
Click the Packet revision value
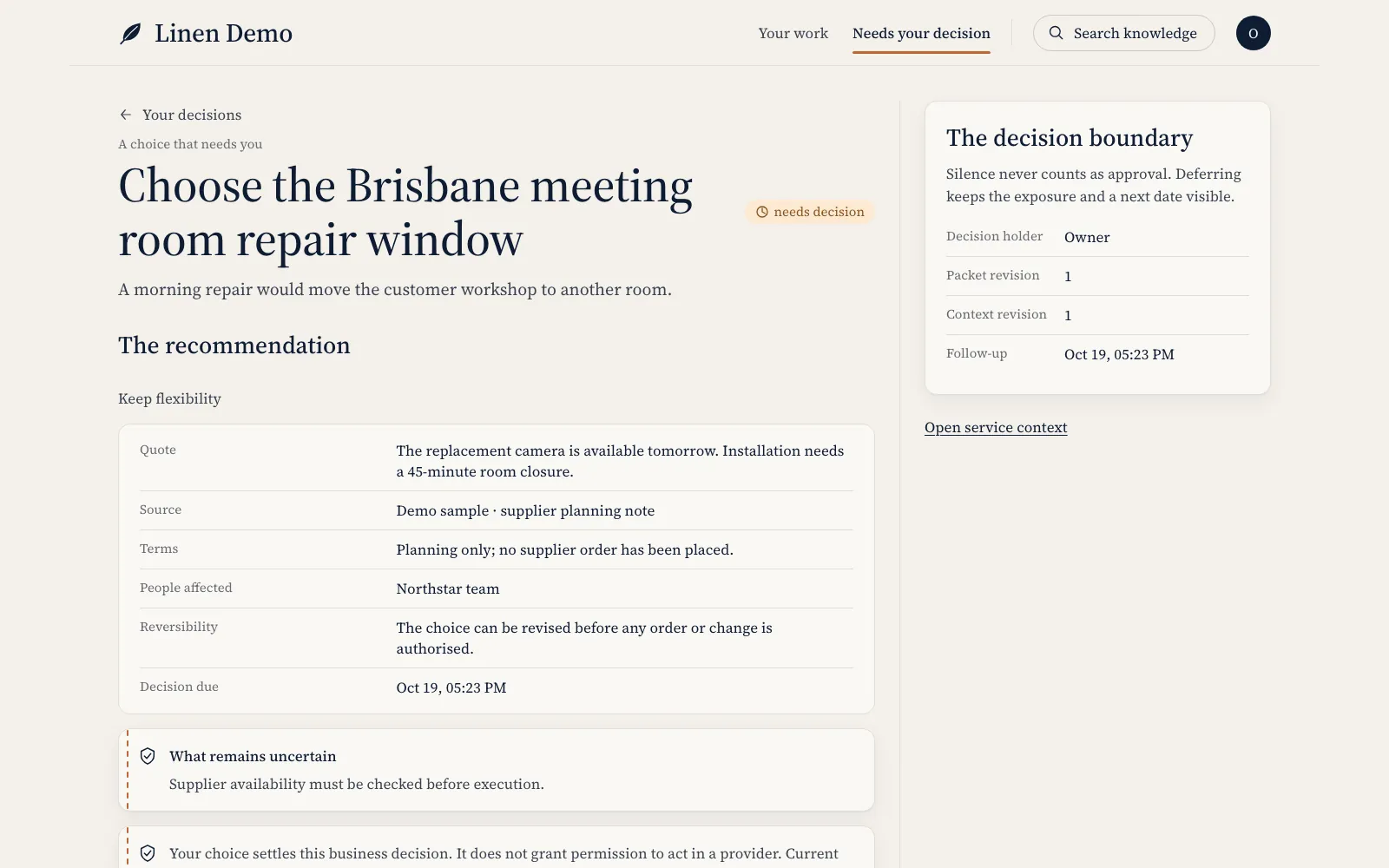click(1068, 276)
